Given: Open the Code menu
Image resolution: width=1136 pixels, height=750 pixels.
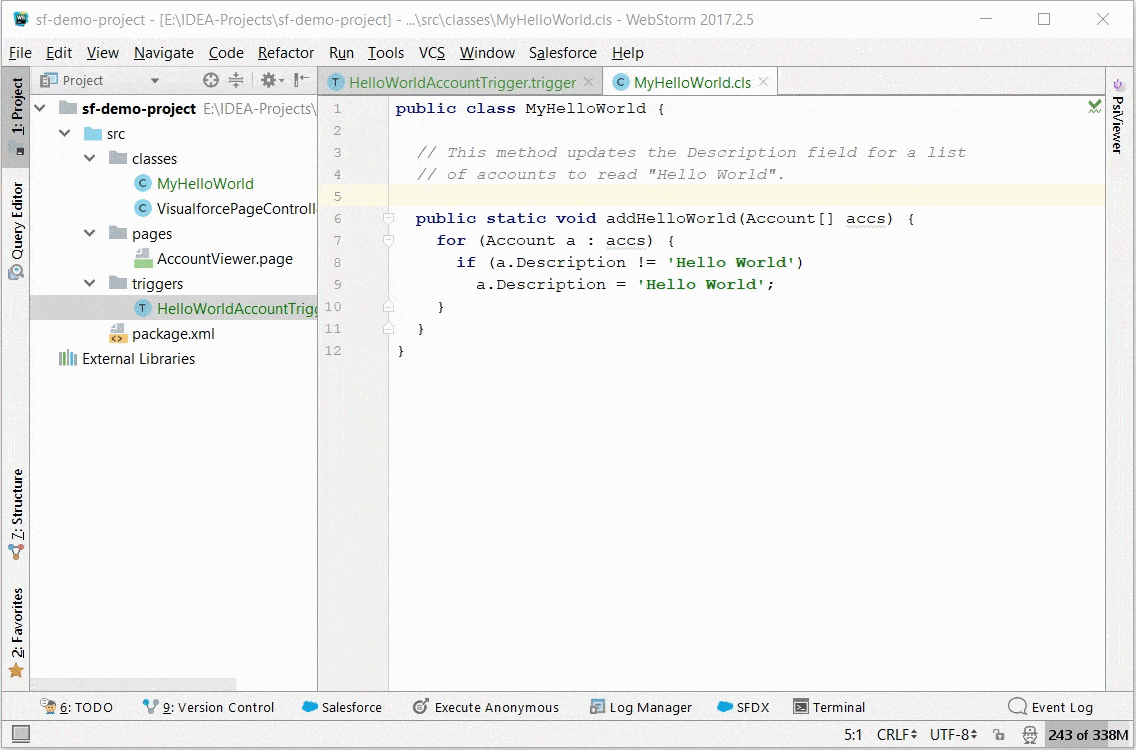Looking at the screenshot, I should (226, 53).
